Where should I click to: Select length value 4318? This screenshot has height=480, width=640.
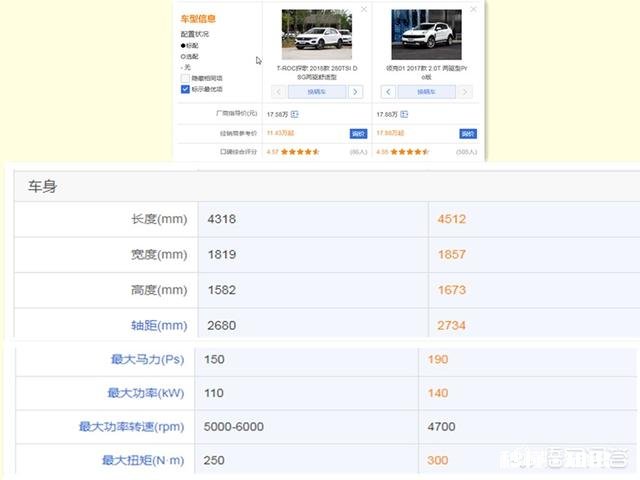pos(222,219)
